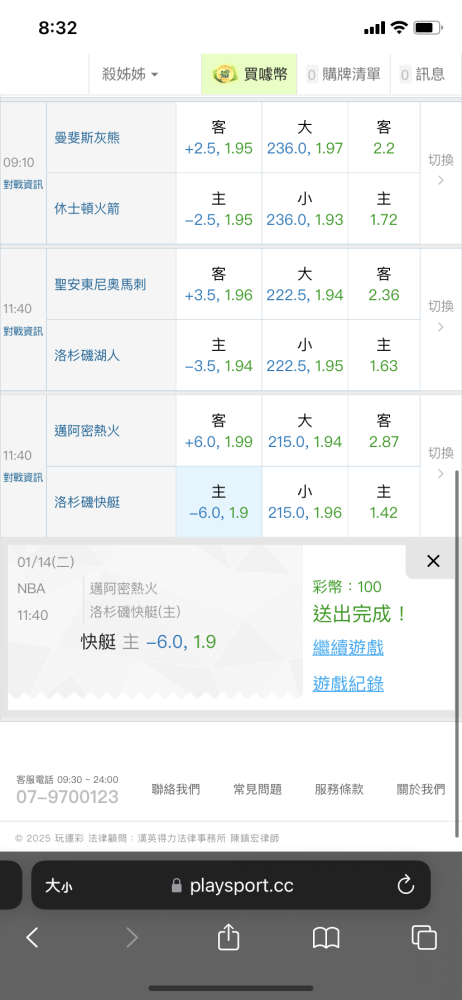The height and width of the screenshot is (1000, 462).
Task: Select Grizzlies moneyline 客 2.2
Action: click(384, 138)
